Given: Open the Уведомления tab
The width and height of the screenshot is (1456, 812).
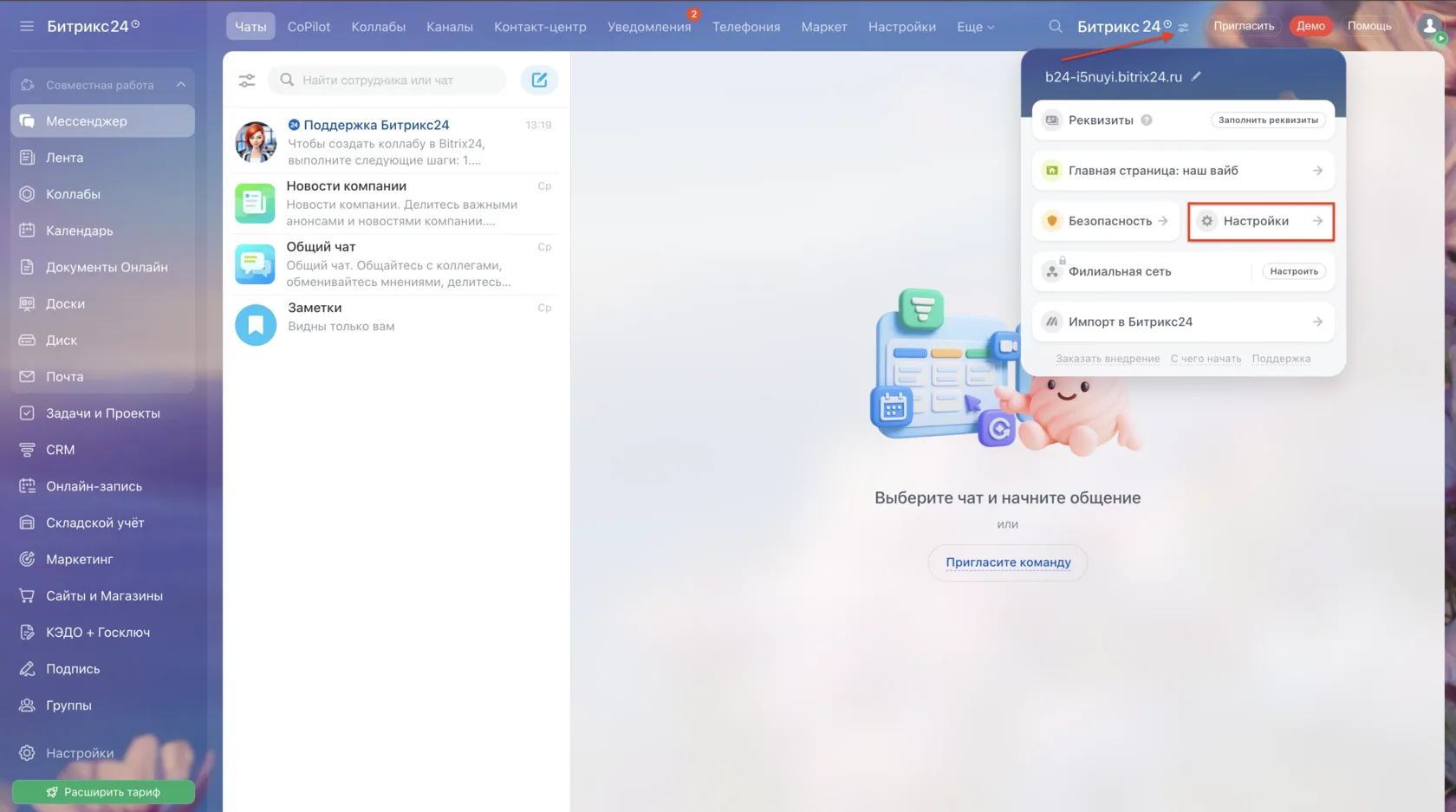Looking at the screenshot, I should (x=649, y=27).
